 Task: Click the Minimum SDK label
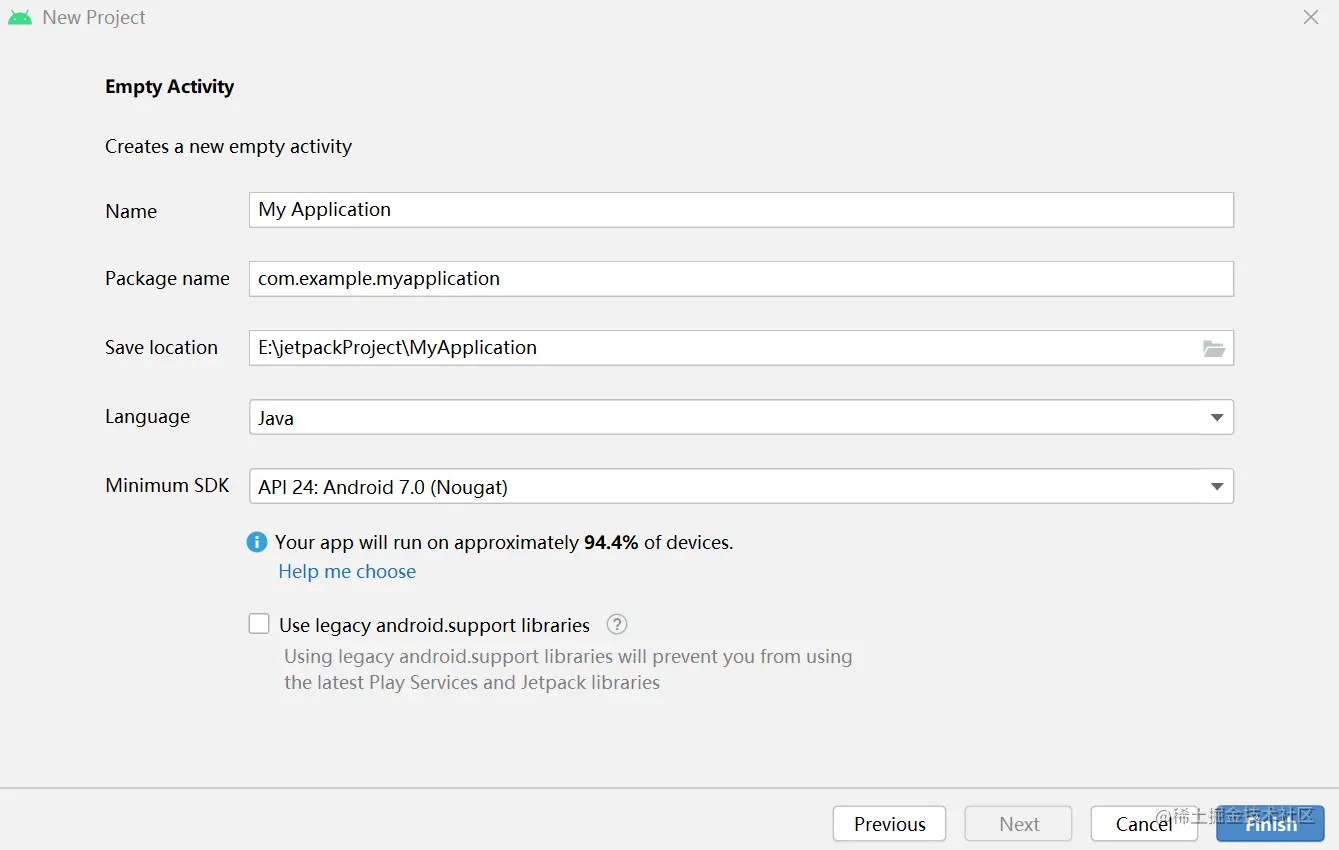(x=167, y=486)
